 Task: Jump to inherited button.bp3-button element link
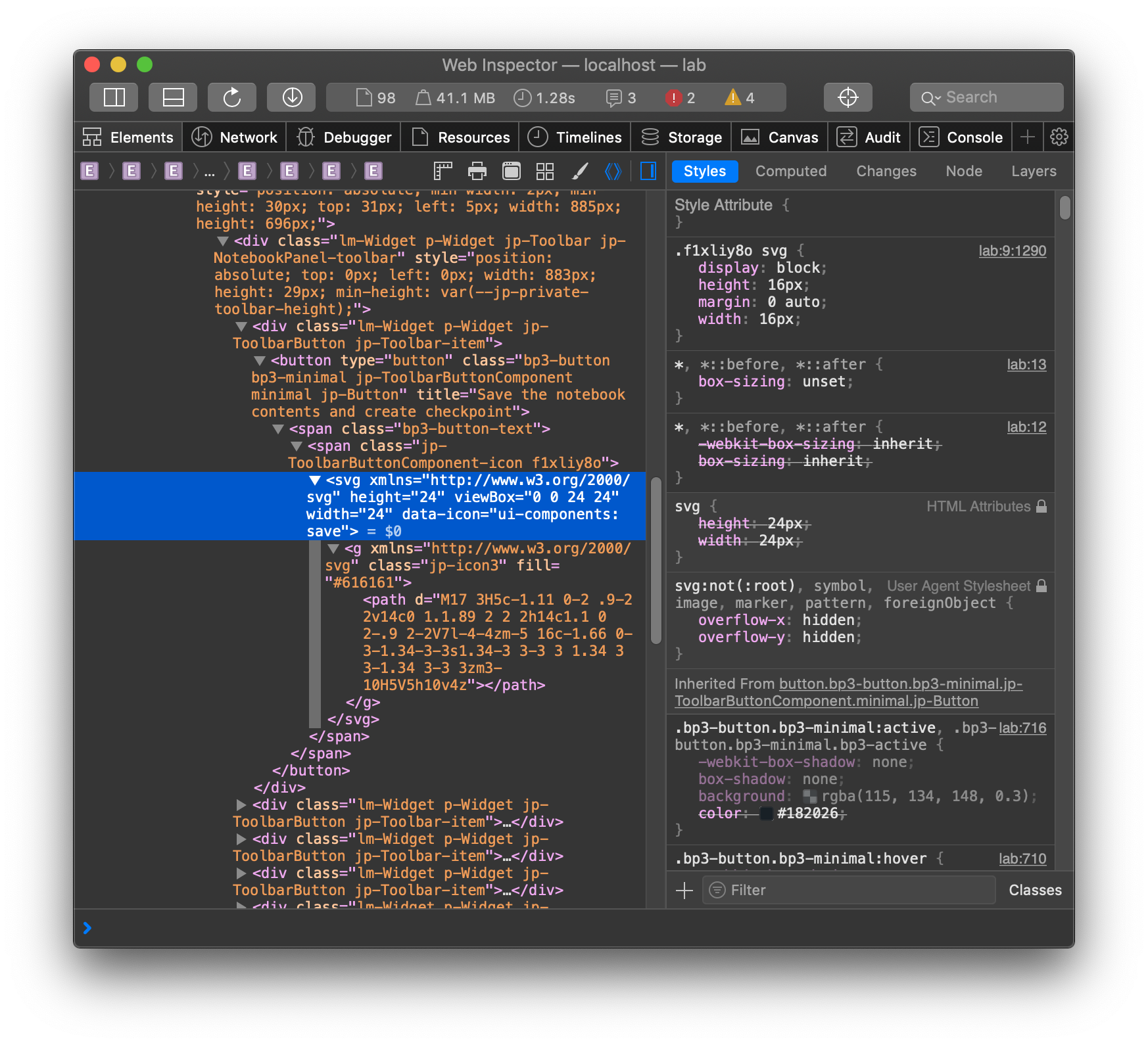pos(848,692)
